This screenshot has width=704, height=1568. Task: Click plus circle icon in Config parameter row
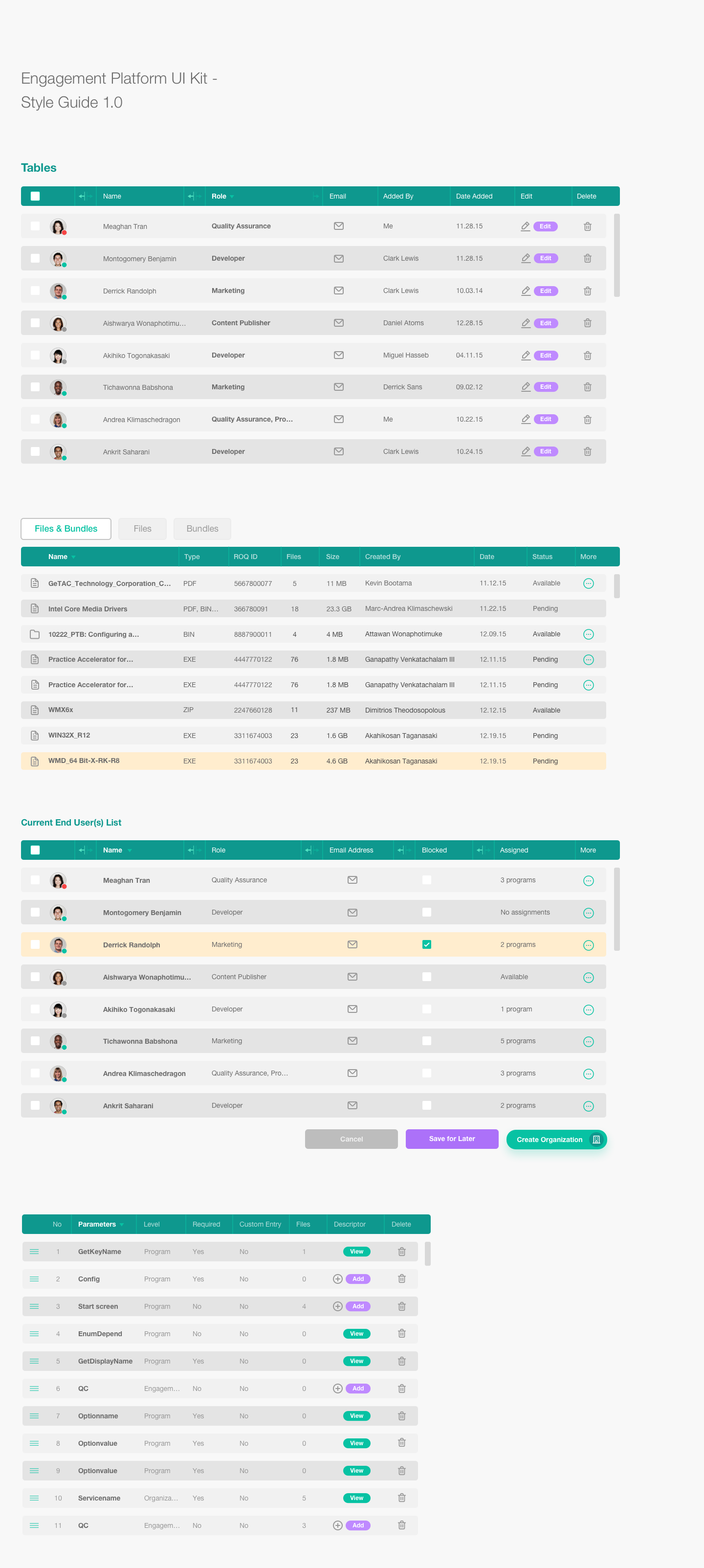[338, 1279]
